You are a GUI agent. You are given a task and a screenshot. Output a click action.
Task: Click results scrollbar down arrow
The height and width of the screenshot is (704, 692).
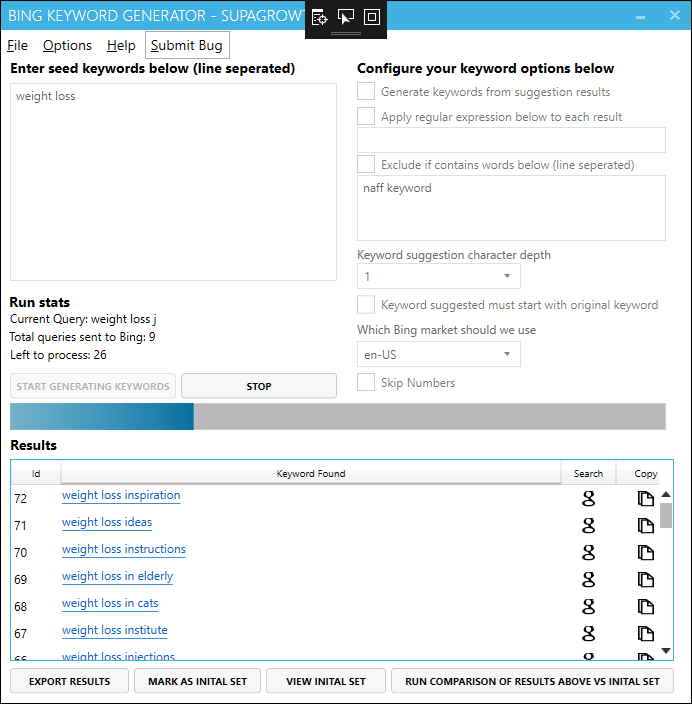coord(666,651)
